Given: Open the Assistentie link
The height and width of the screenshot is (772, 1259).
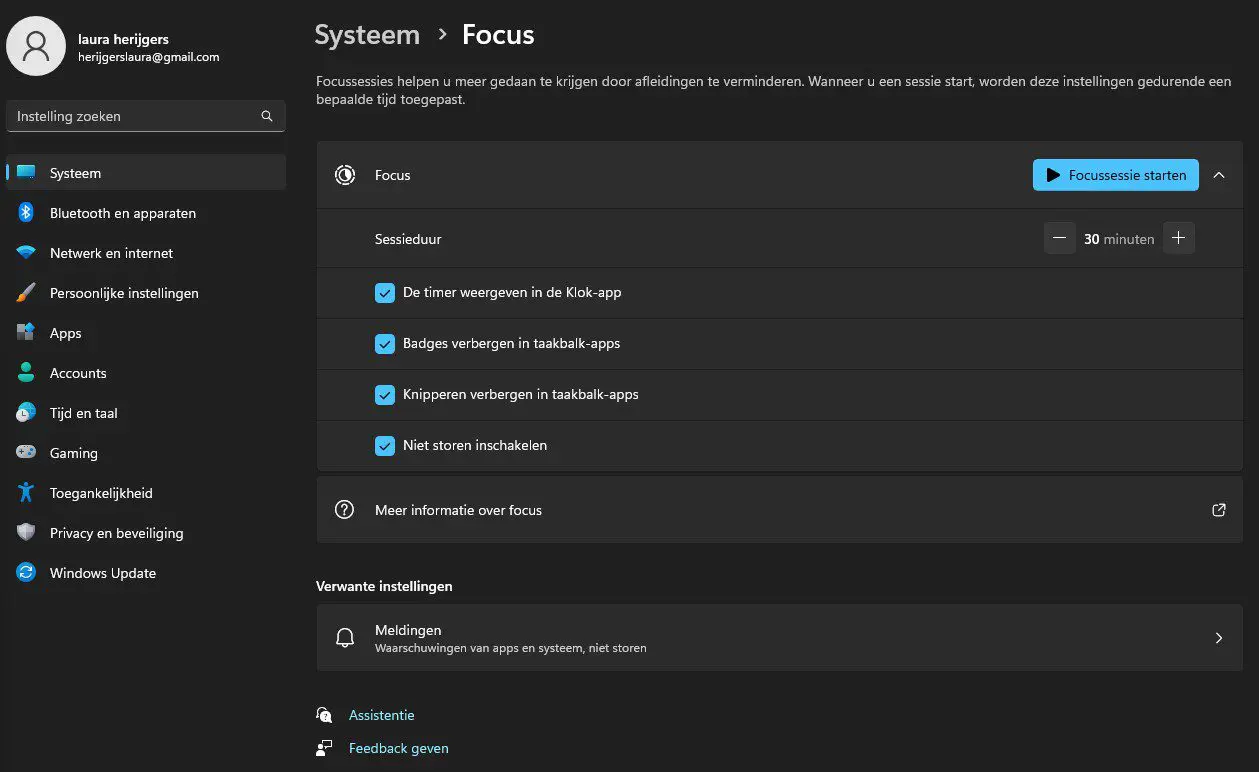Looking at the screenshot, I should (x=381, y=715).
